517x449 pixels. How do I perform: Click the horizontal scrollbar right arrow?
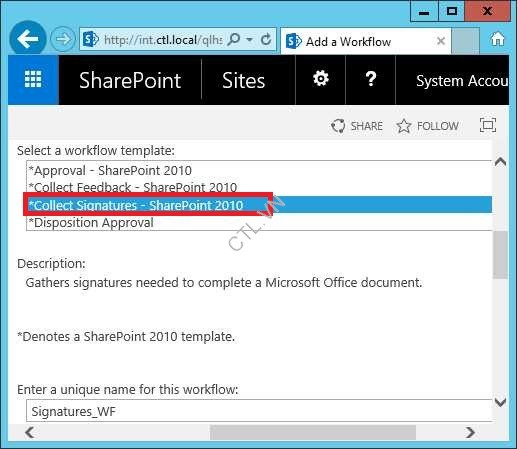[x=470, y=432]
